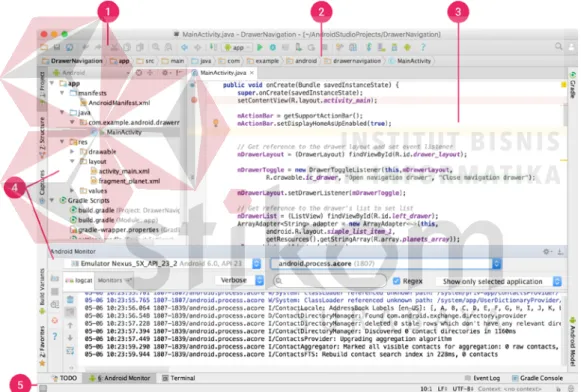Image resolution: width=581 pixels, height=392 pixels.
Task: Click the DrawerNavigation breadcrumb
Action: tap(72, 61)
